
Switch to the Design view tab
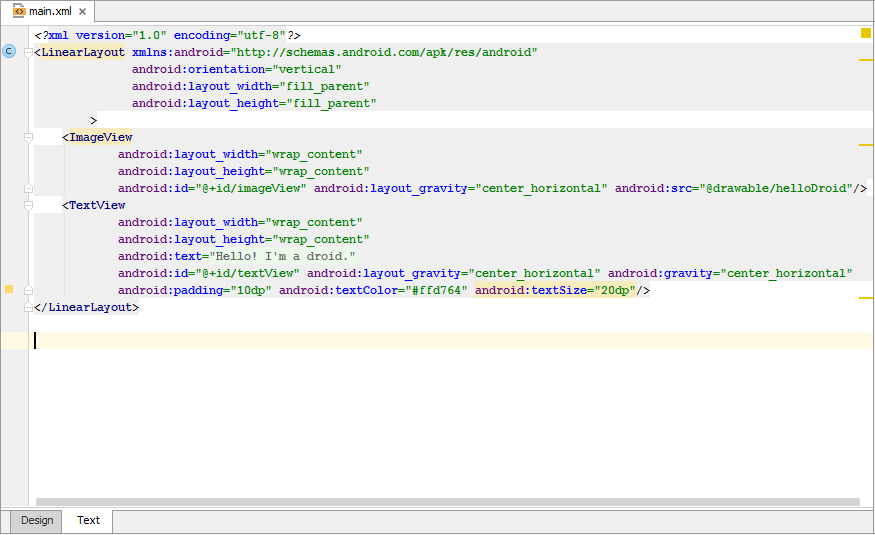click(37, 520)
